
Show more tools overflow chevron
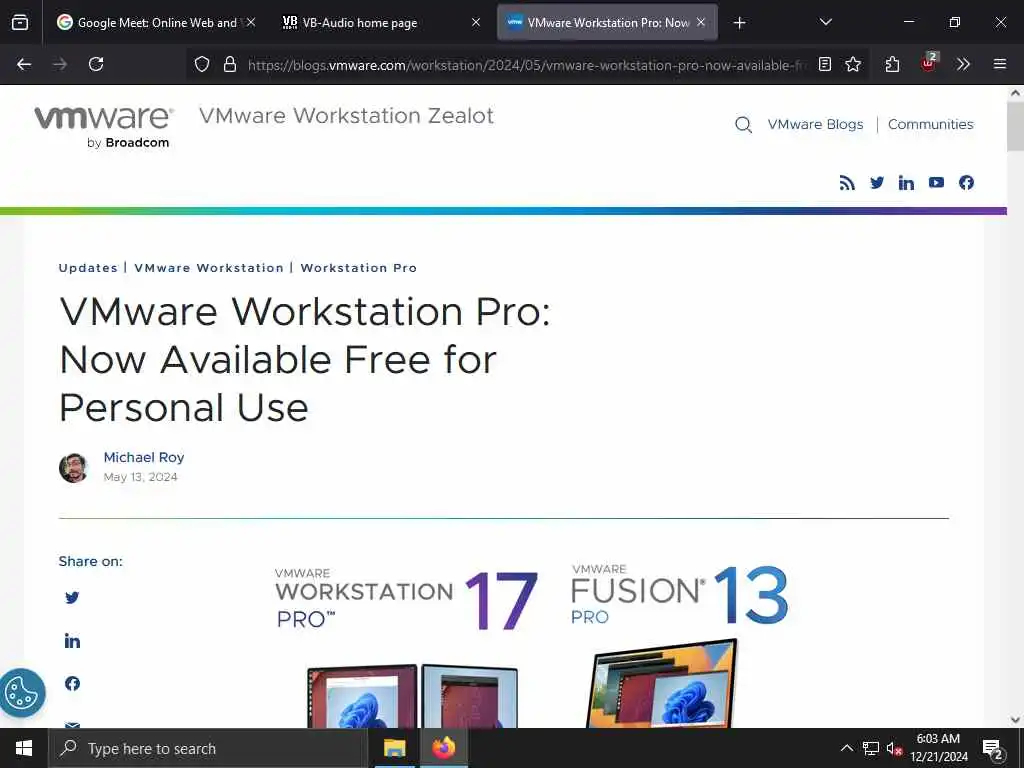pos(963,64)
